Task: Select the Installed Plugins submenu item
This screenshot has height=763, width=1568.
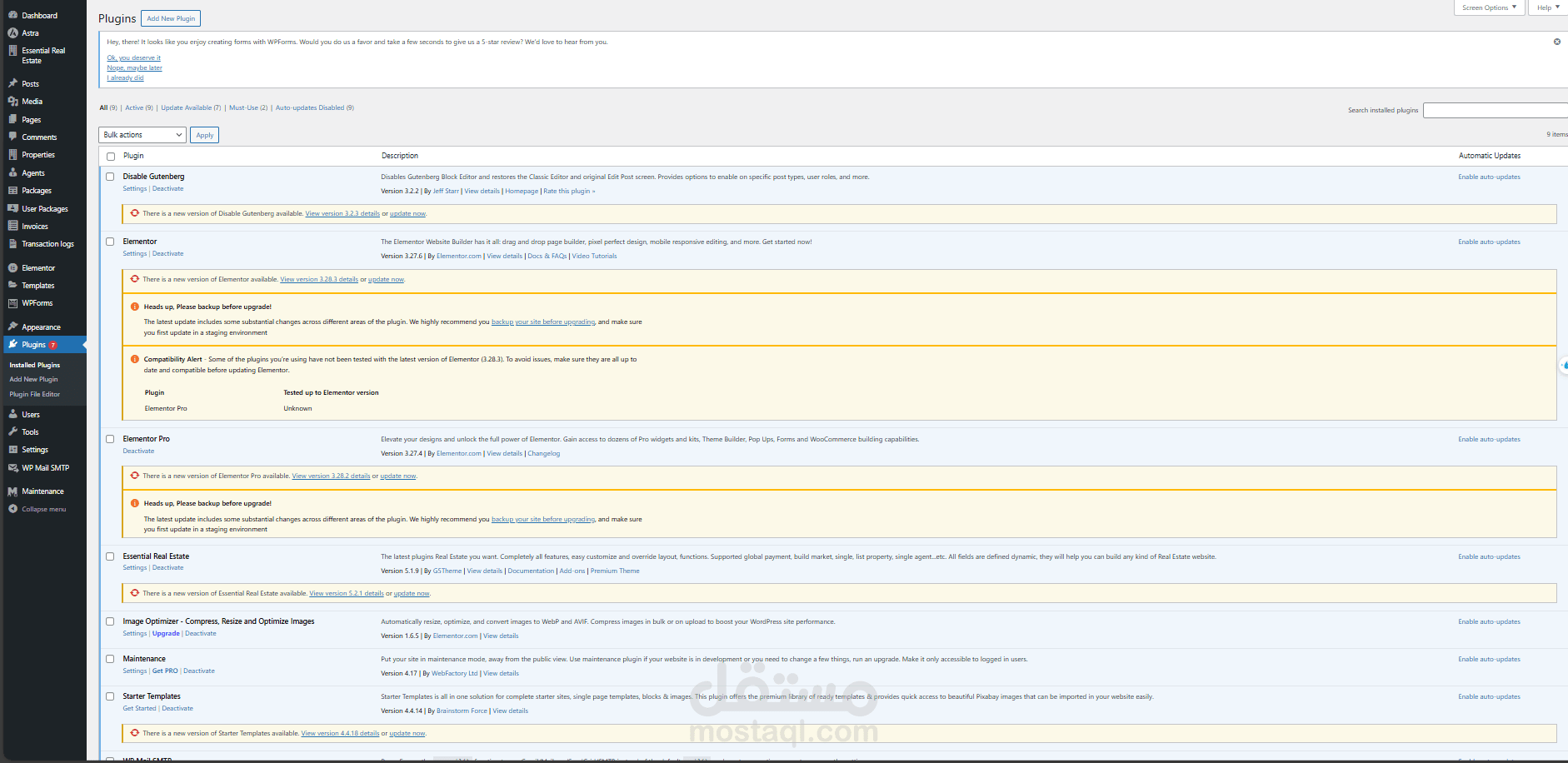Action: pos(35,365)
